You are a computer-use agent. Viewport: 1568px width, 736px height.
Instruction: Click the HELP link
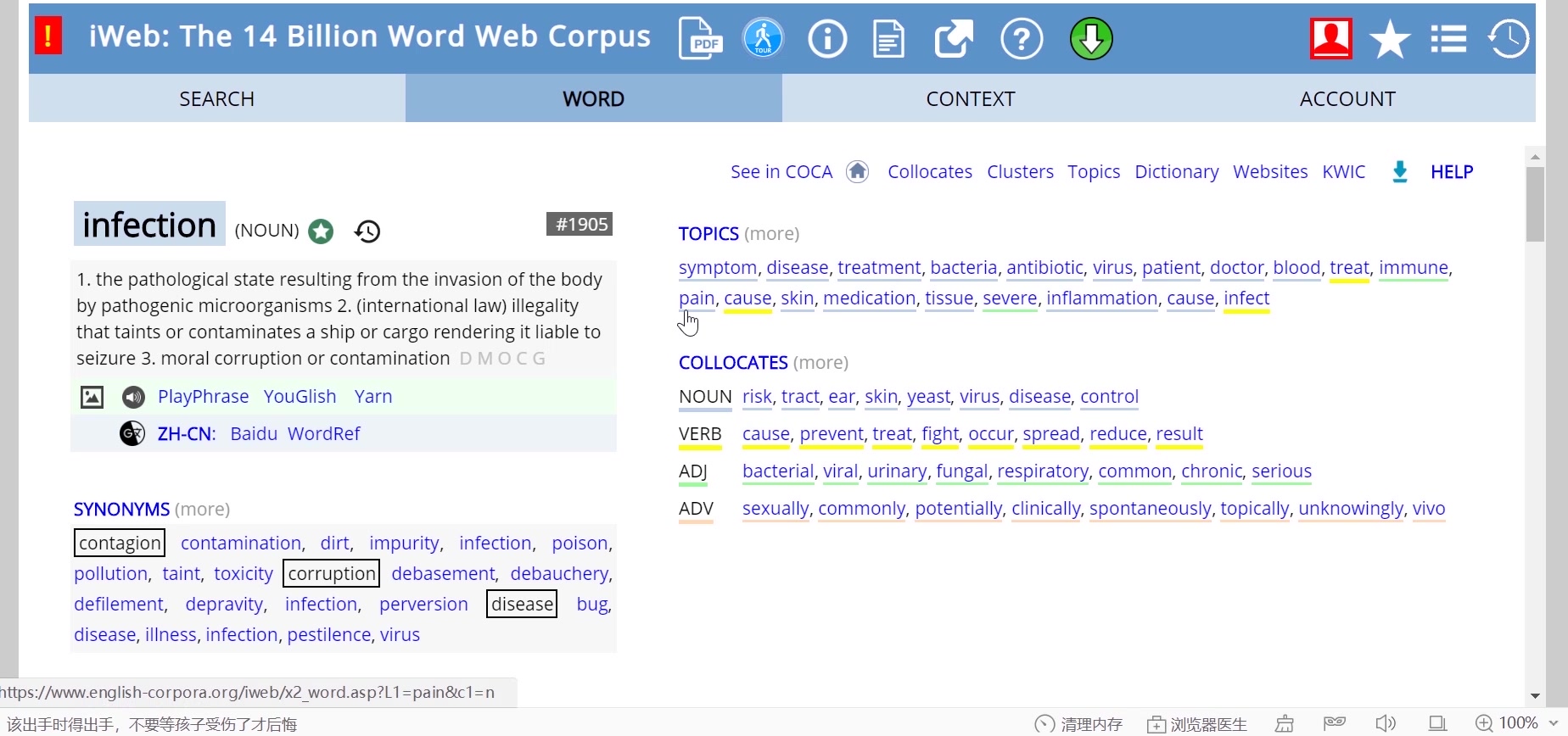click(1452, 172)
